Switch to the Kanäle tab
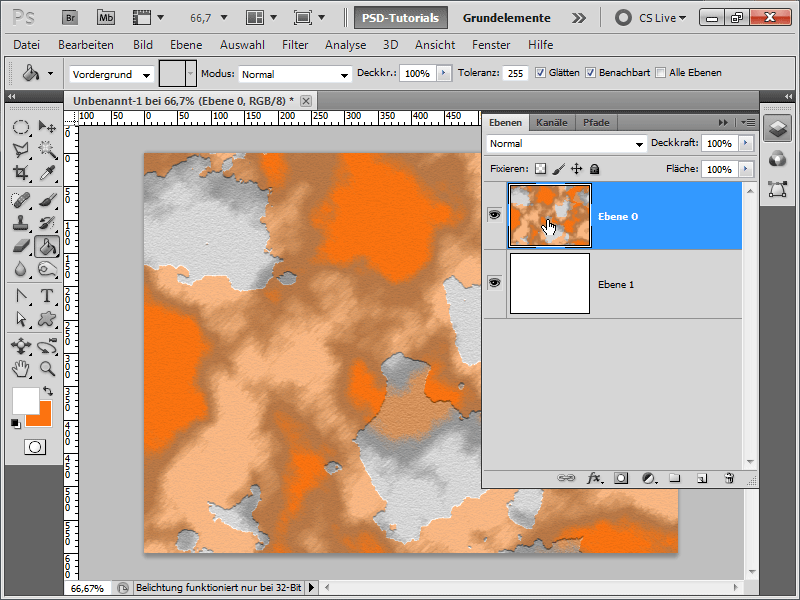This screenshot has width=800, height=600. [552, 122]
